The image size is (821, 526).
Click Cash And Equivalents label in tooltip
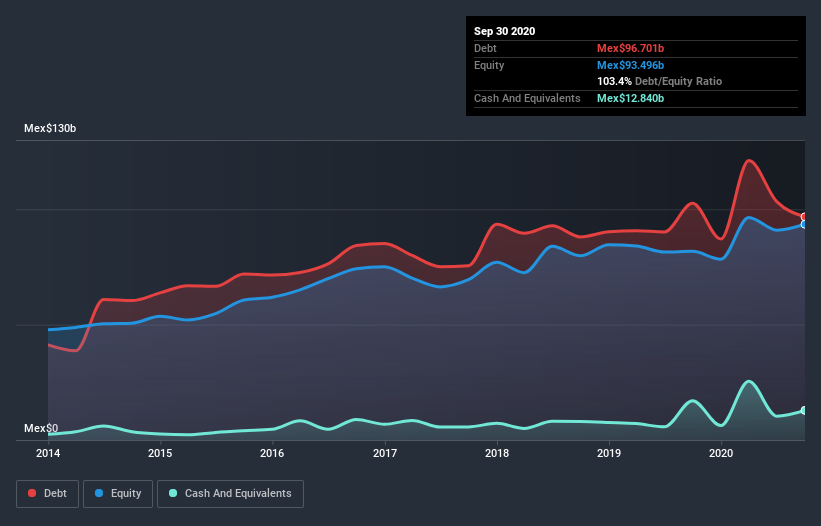tap(527, 98)
